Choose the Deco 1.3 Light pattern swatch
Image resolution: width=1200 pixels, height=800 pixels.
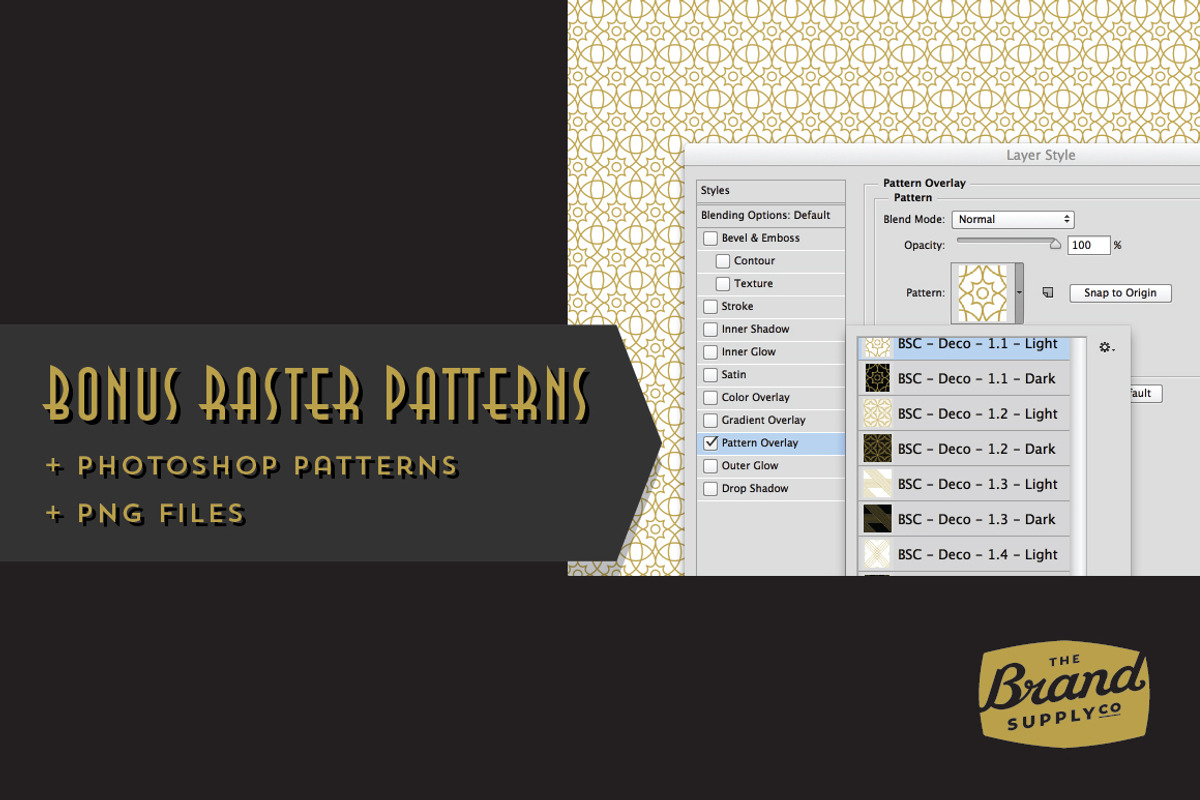click(877, 484)
